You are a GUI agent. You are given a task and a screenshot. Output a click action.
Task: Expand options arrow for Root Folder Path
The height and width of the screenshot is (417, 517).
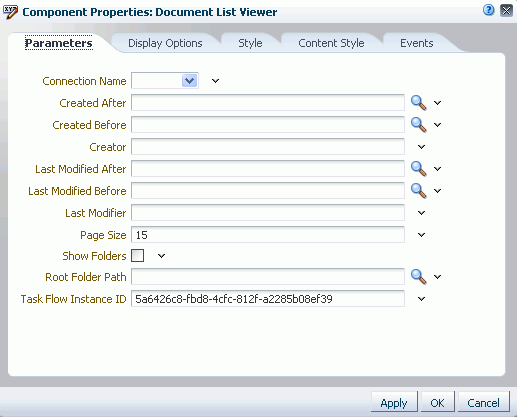(x=437, y=277)
